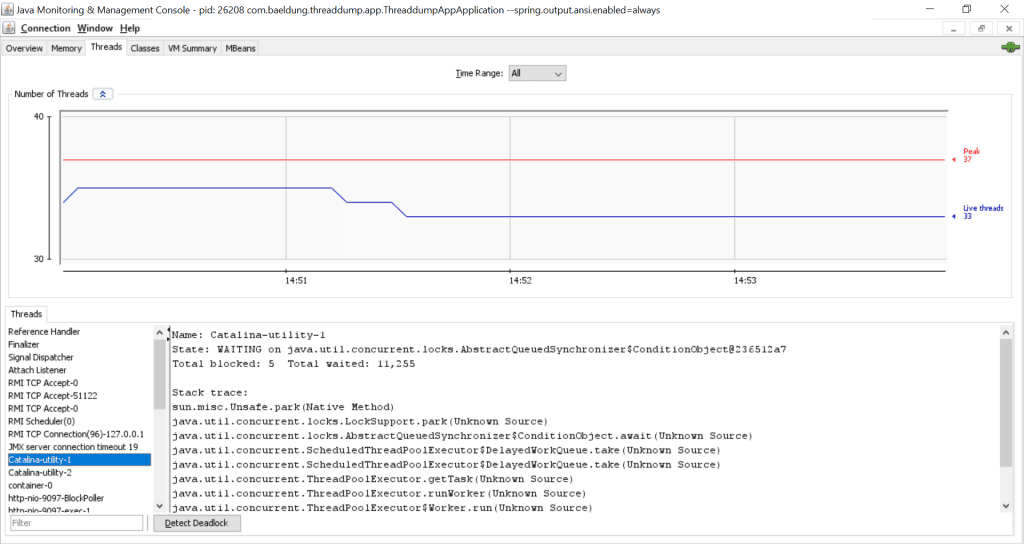Switch to the Memory tab
Image resolution: width=1024 pixels, height=544 pixels.
[x=66, y=48]
